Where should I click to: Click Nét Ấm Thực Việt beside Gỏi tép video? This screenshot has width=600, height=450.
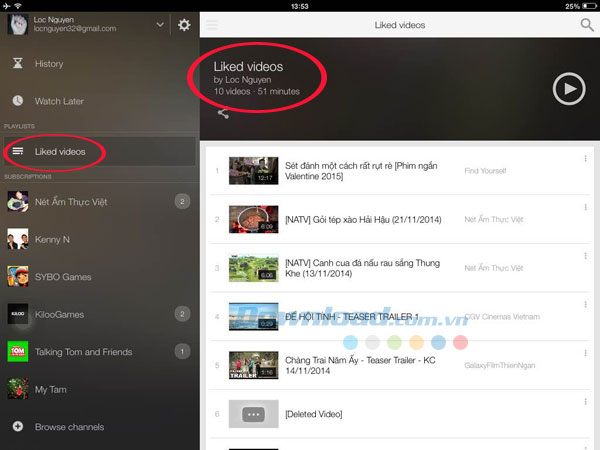(494, 219)
